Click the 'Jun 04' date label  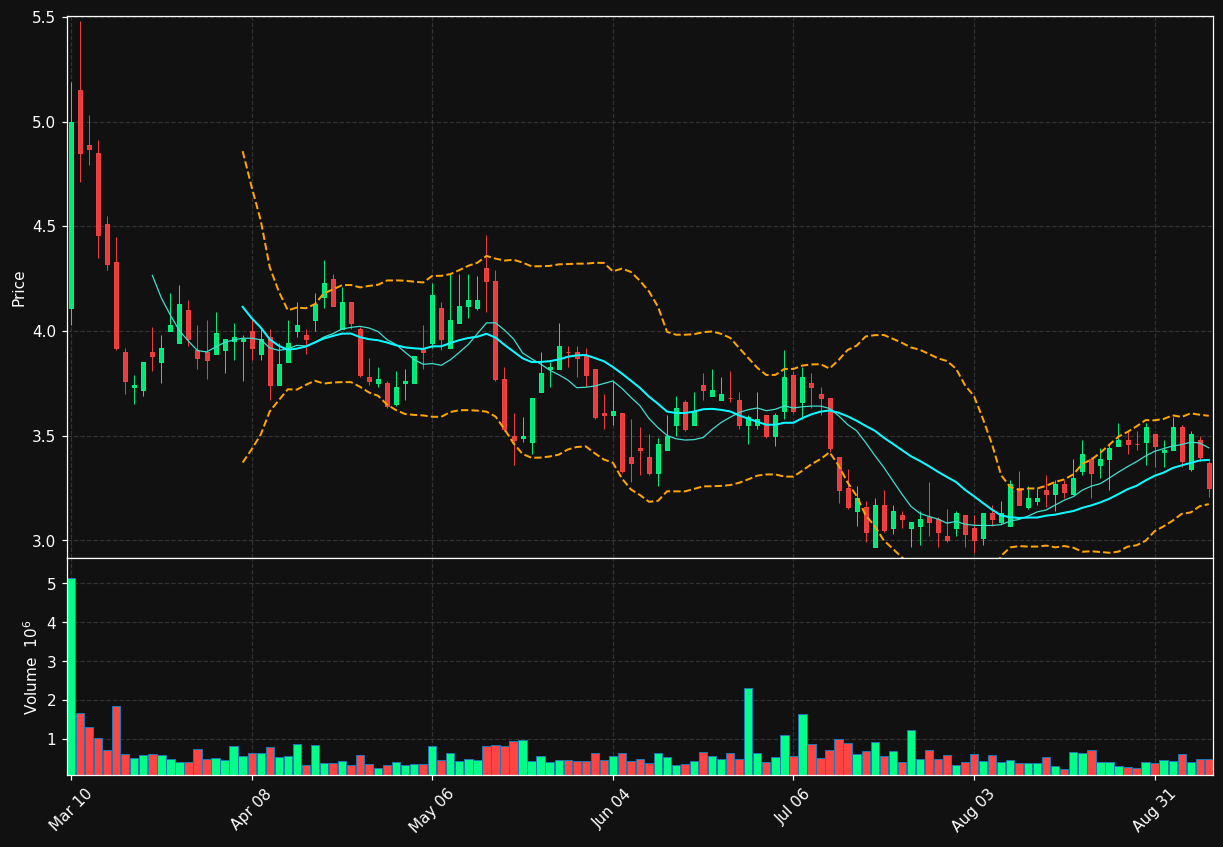(610, 810)
